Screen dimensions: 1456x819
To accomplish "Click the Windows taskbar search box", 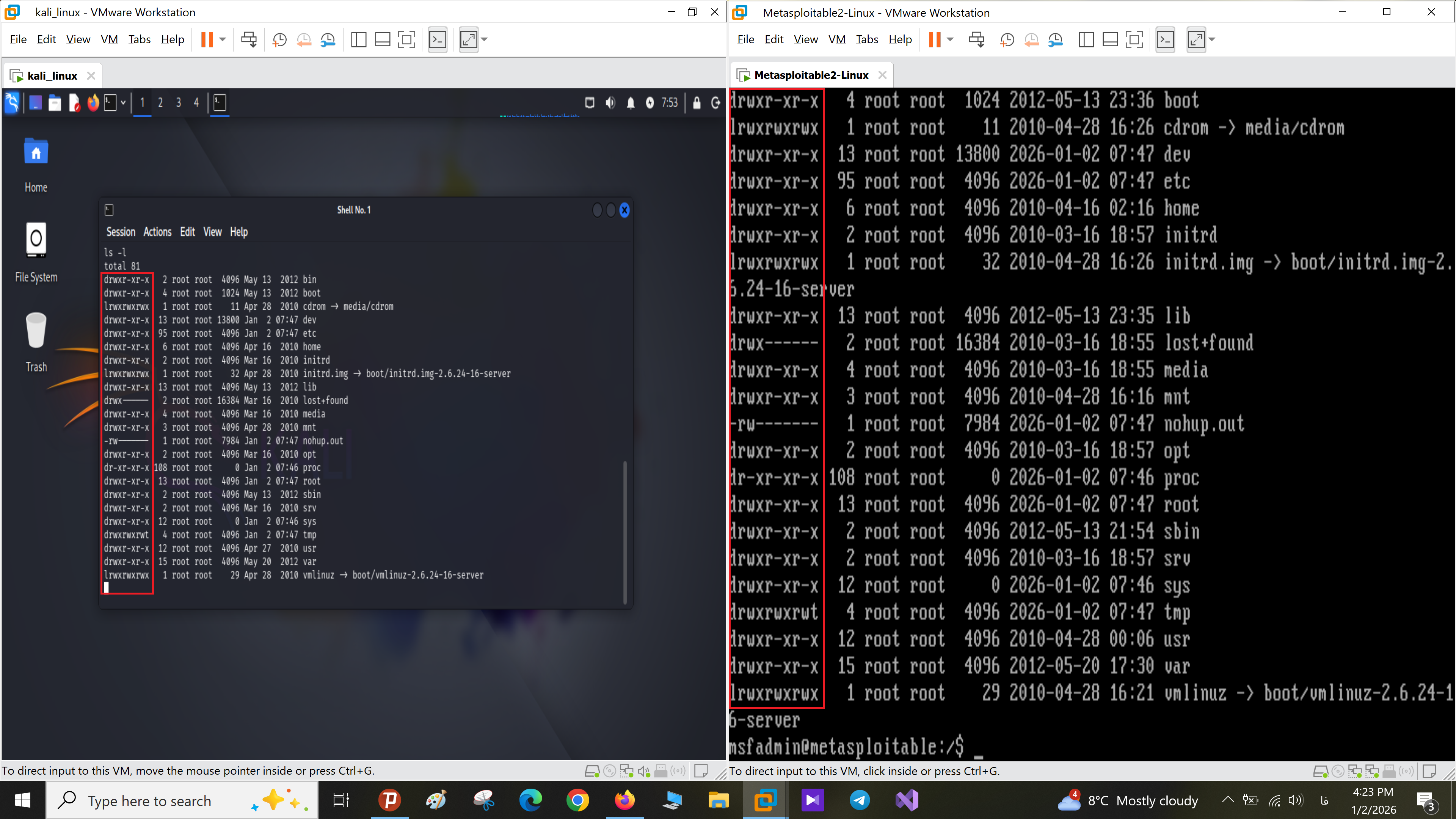I will (x=149, y=800).
